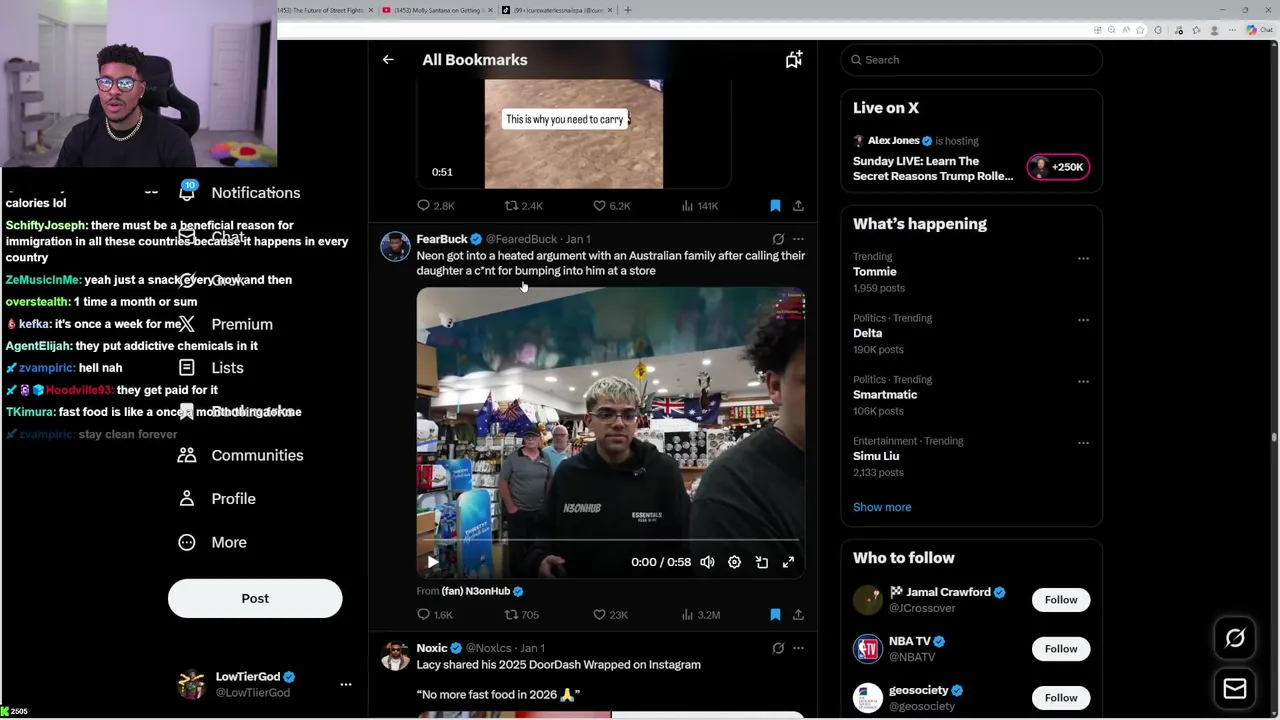Switch to Molly Santana YouTube tab
This screenshot has height=720, width=1280.
click(x=437, y=10)
